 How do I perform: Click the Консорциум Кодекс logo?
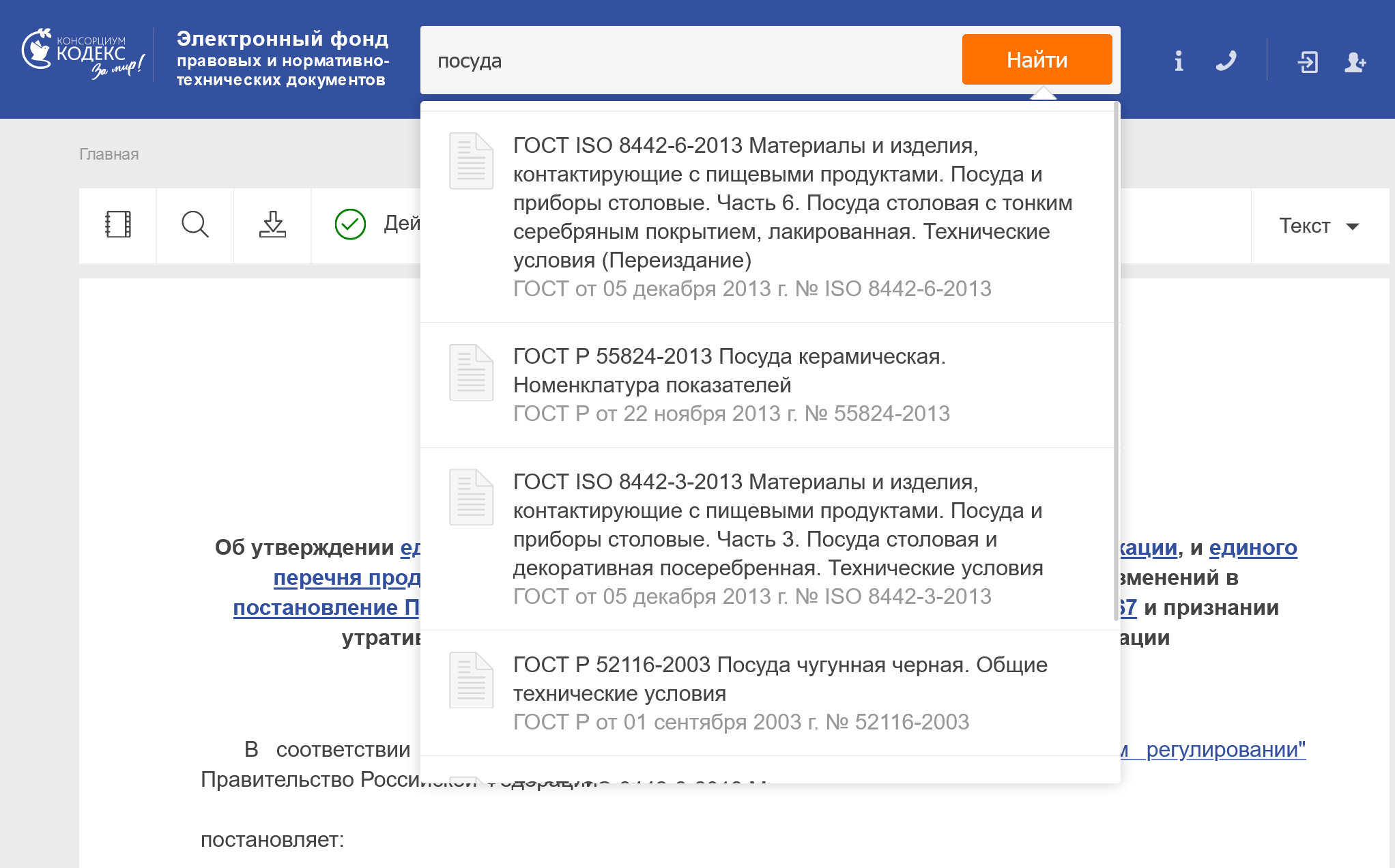tap(83, 55)
